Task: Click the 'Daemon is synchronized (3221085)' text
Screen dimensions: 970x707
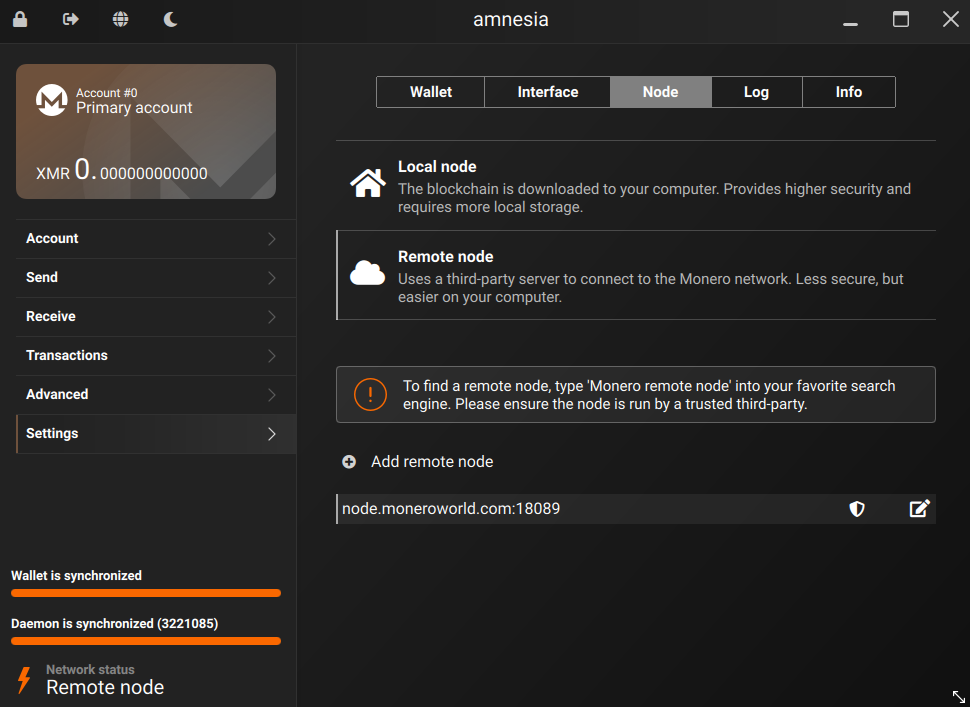Action: point(114,623)
